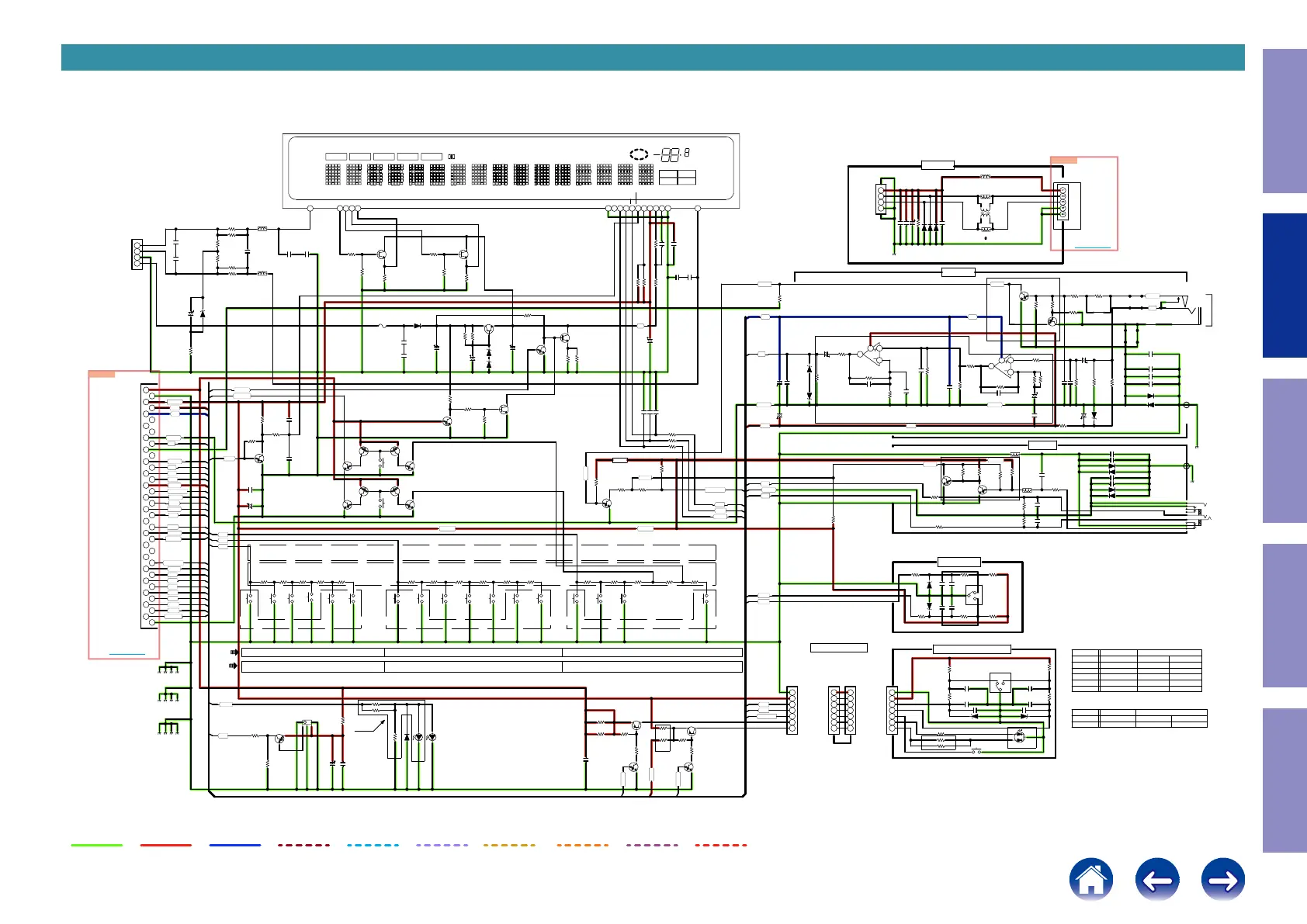1307x924 pixels.
Task: Follow cyan link in left pink connector box
Action: [x=127, y=655]
